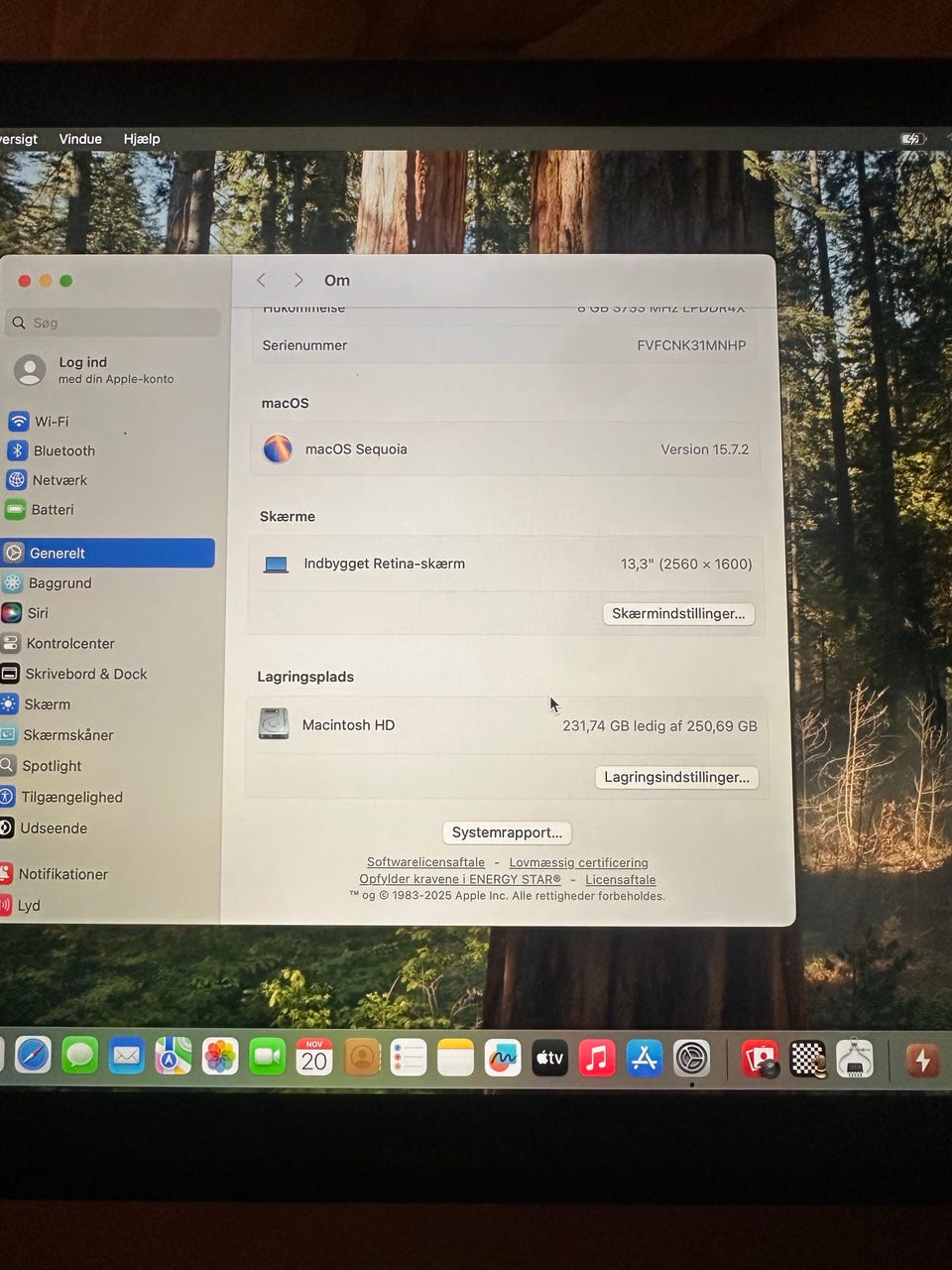
Task: Launch the Chess app in the Dock
Action: 808,1060
